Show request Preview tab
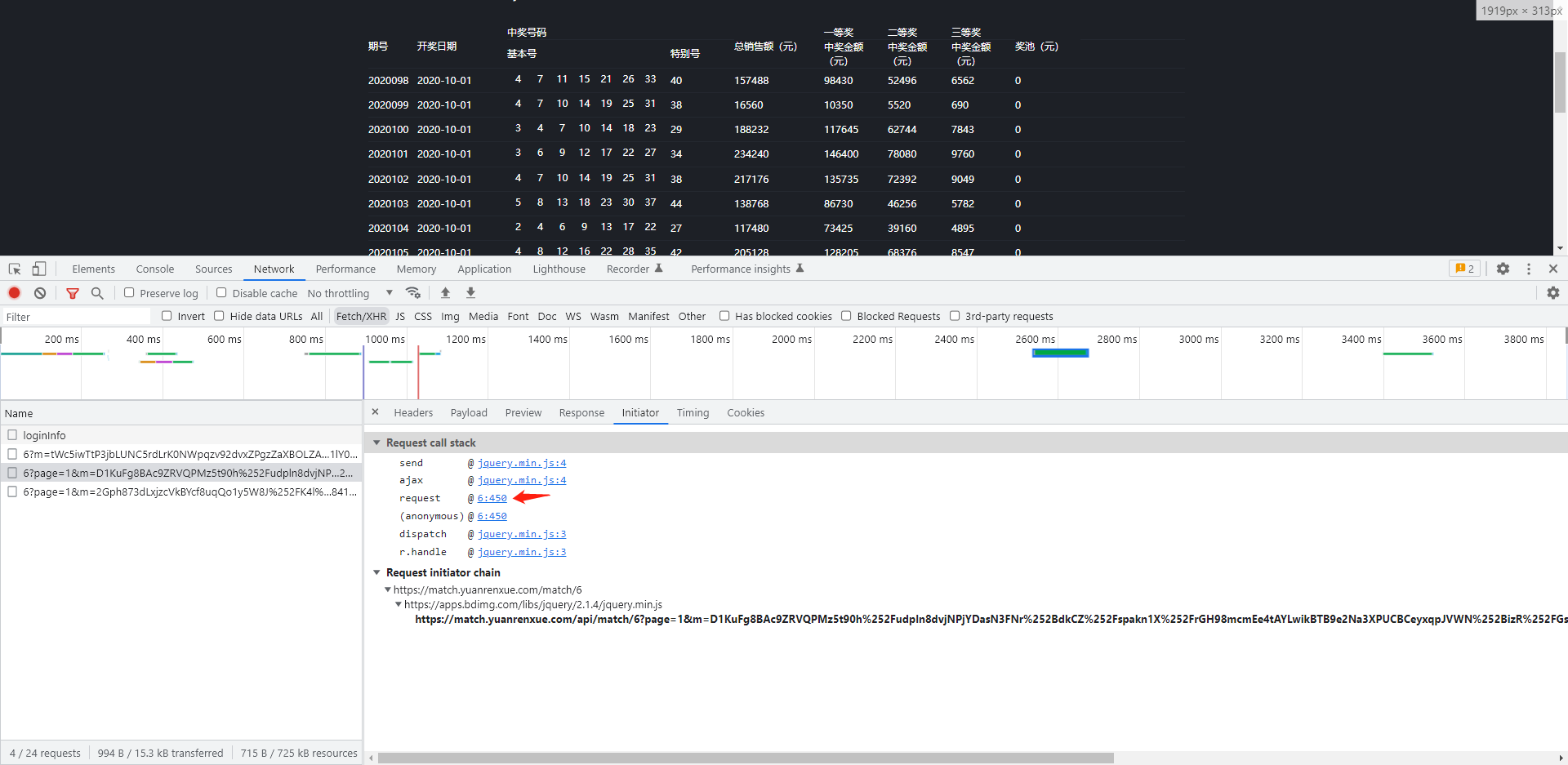The height and width of the screenshot is (765, 1568). coord(523,412)
